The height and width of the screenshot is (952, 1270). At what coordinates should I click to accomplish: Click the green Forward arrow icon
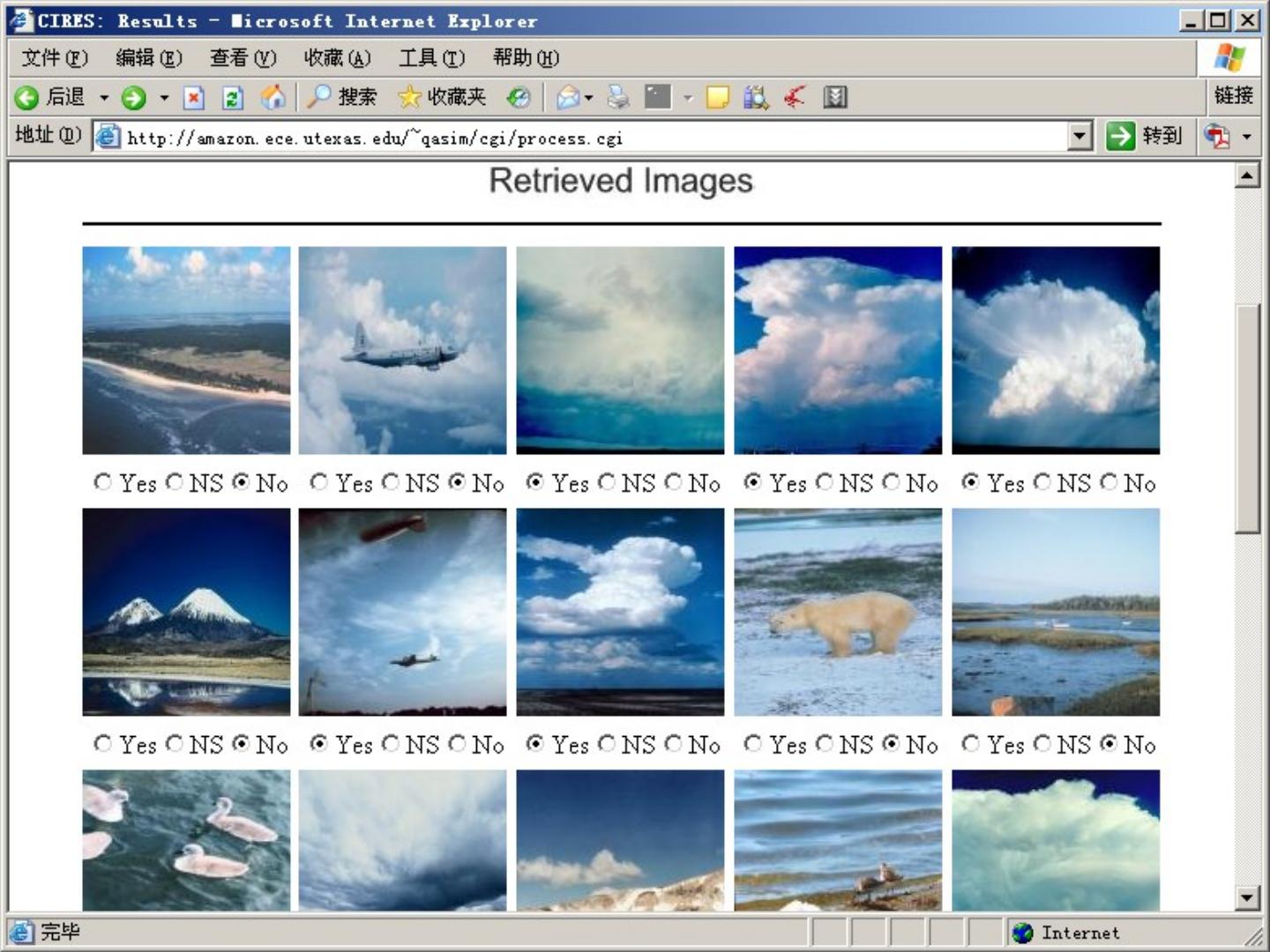[x=134, y=97]
